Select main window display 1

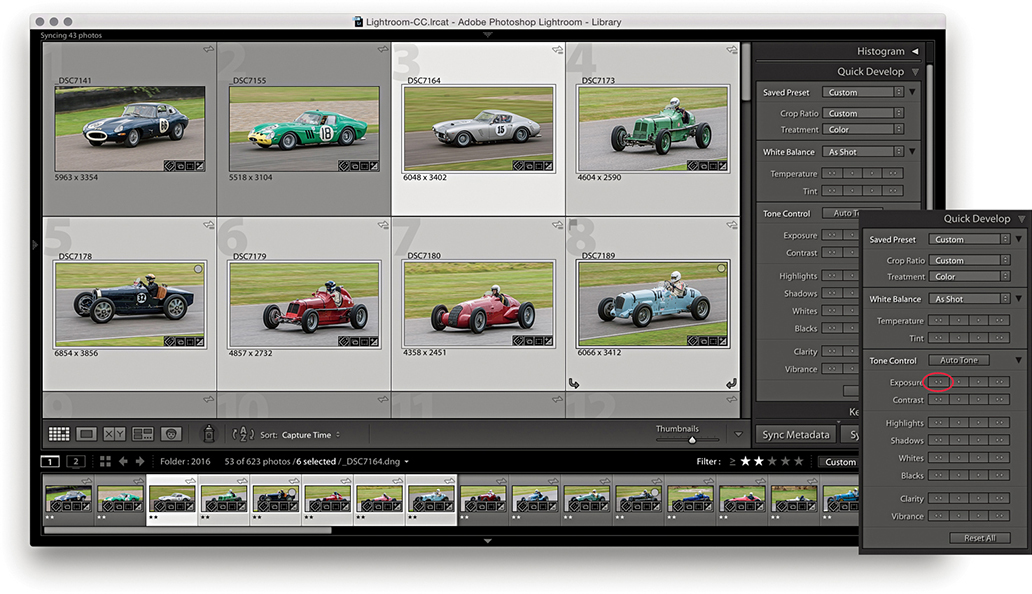click(50, 462)
